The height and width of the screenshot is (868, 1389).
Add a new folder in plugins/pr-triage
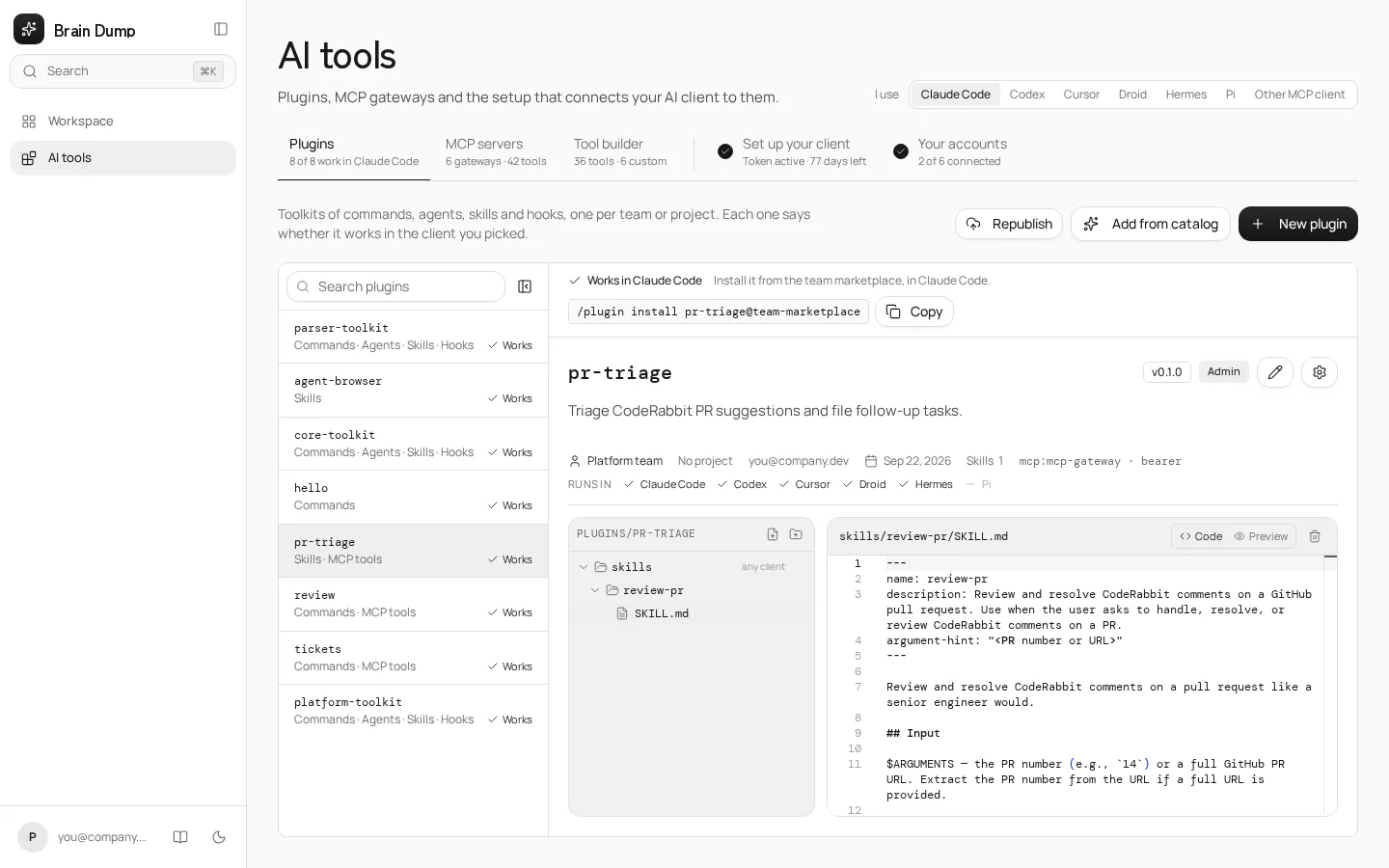796,534
